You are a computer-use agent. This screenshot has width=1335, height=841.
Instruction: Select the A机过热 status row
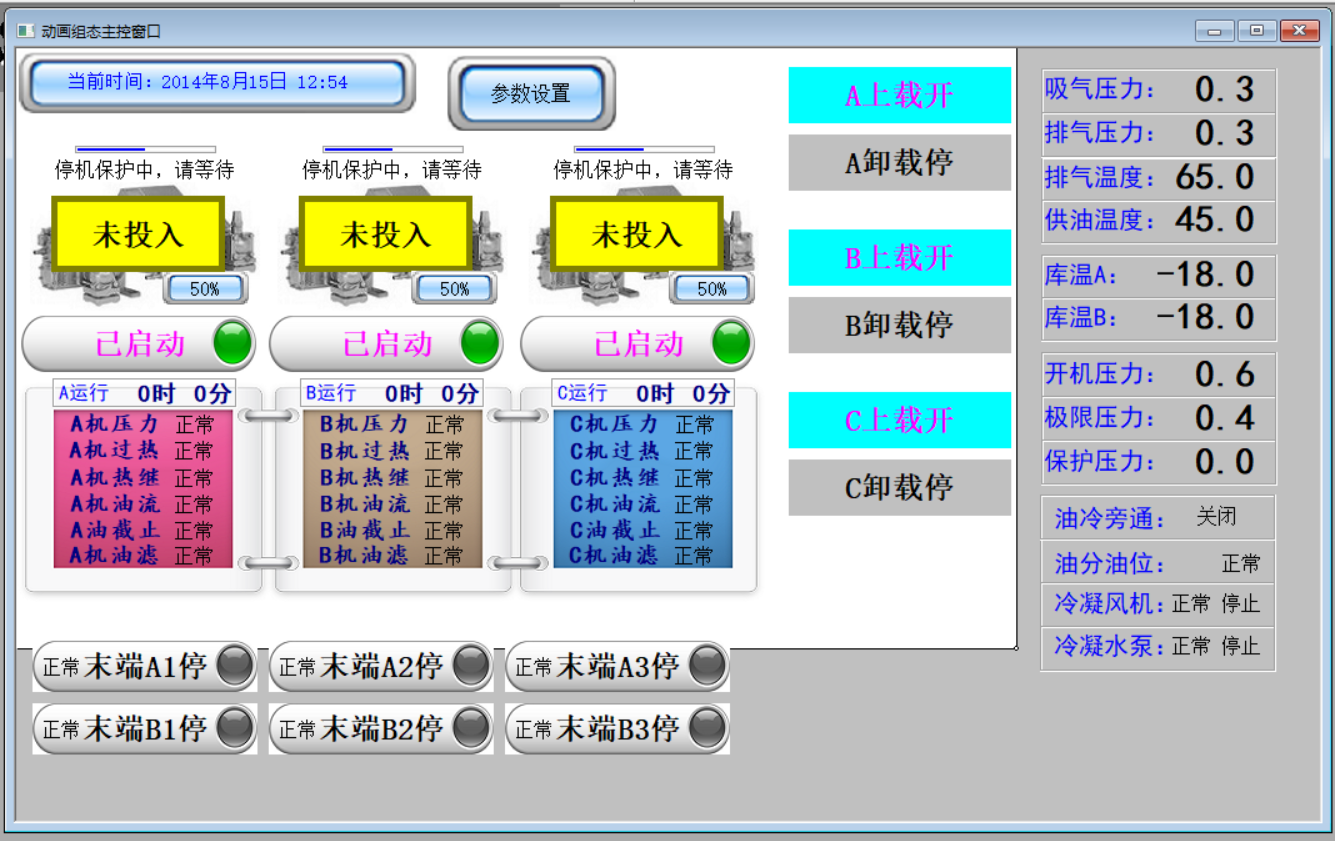[143, 451]
